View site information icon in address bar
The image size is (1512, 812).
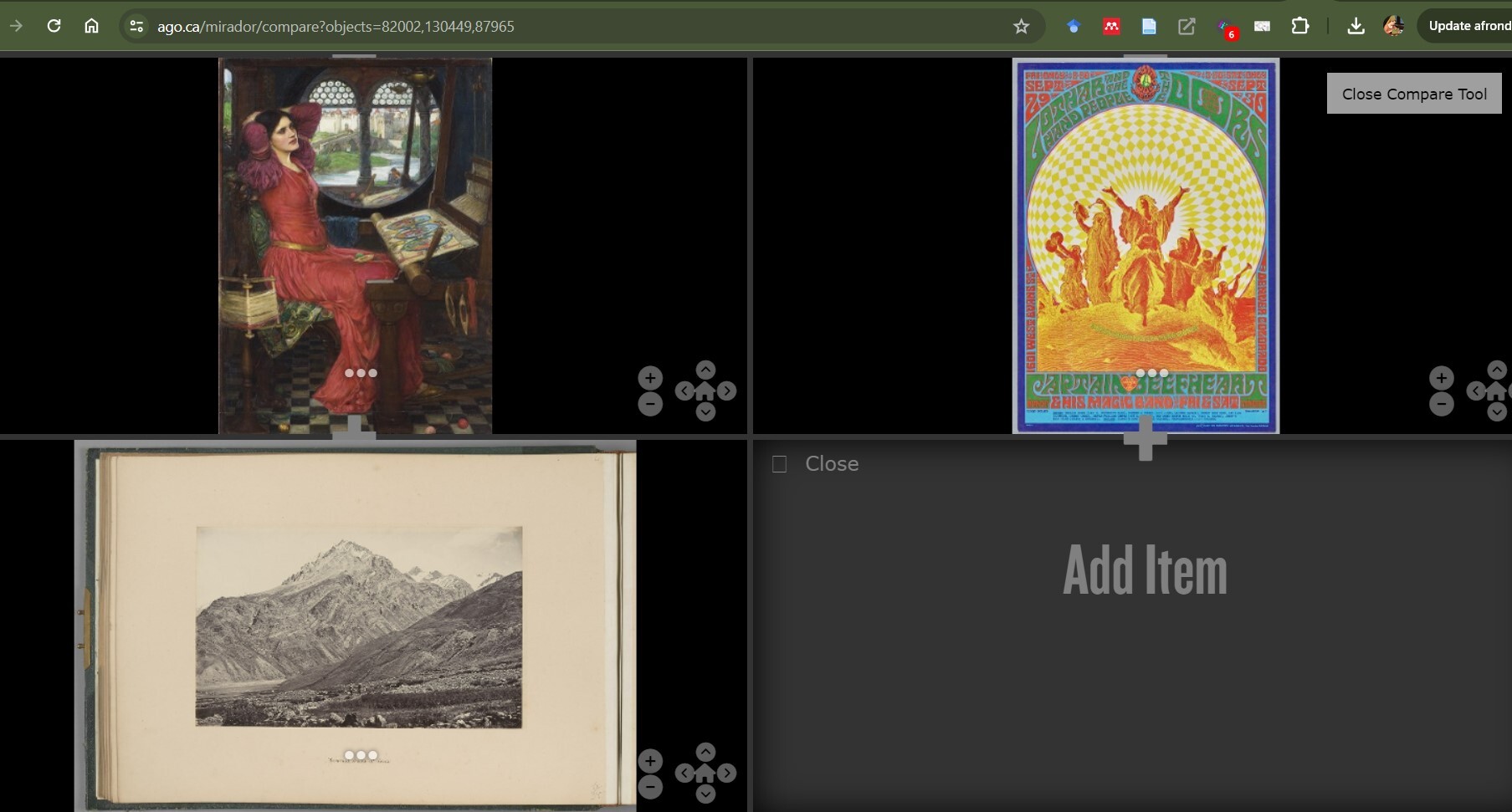[x=136, y=26]
